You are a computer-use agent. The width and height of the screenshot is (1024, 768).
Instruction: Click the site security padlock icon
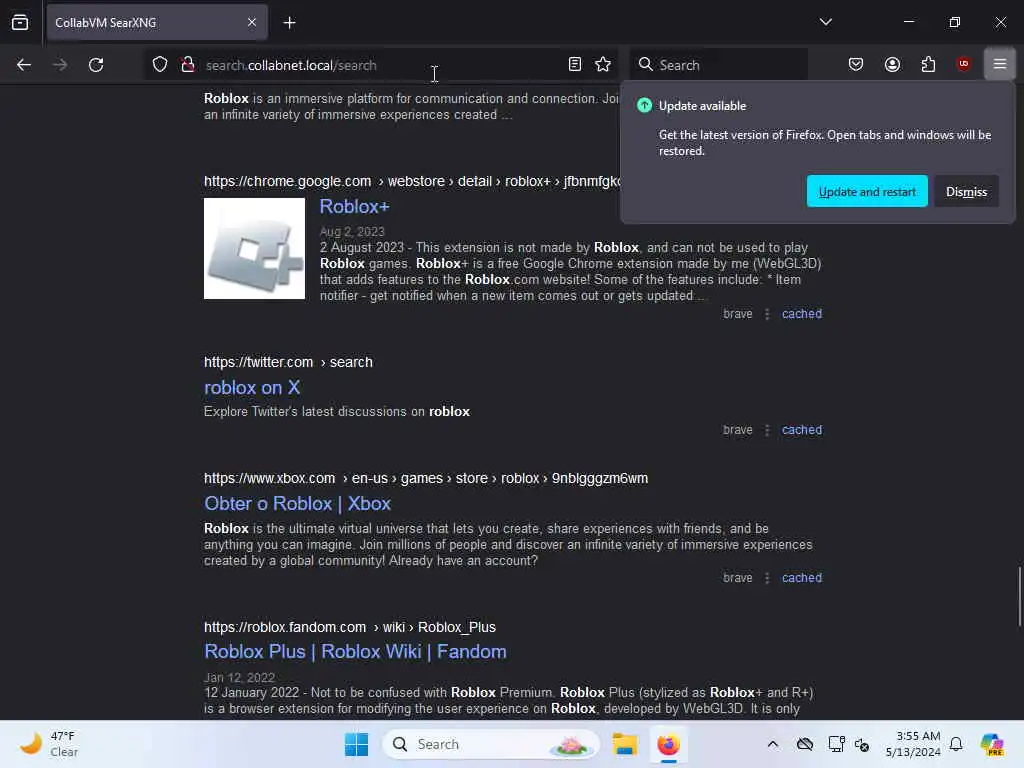pyautogui.click(x=188, y=65)
